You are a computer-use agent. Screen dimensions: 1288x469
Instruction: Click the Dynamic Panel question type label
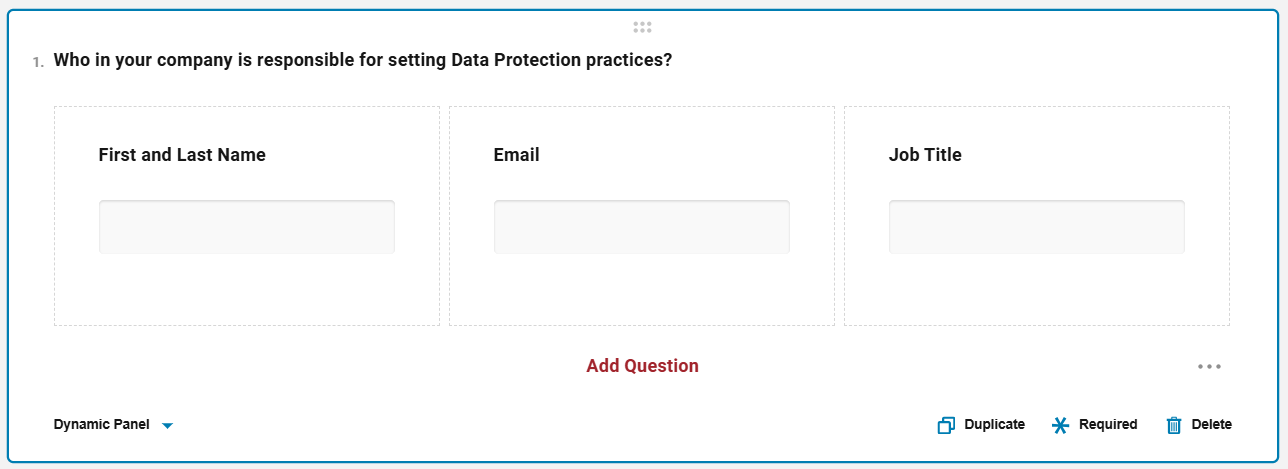[102, 424]
